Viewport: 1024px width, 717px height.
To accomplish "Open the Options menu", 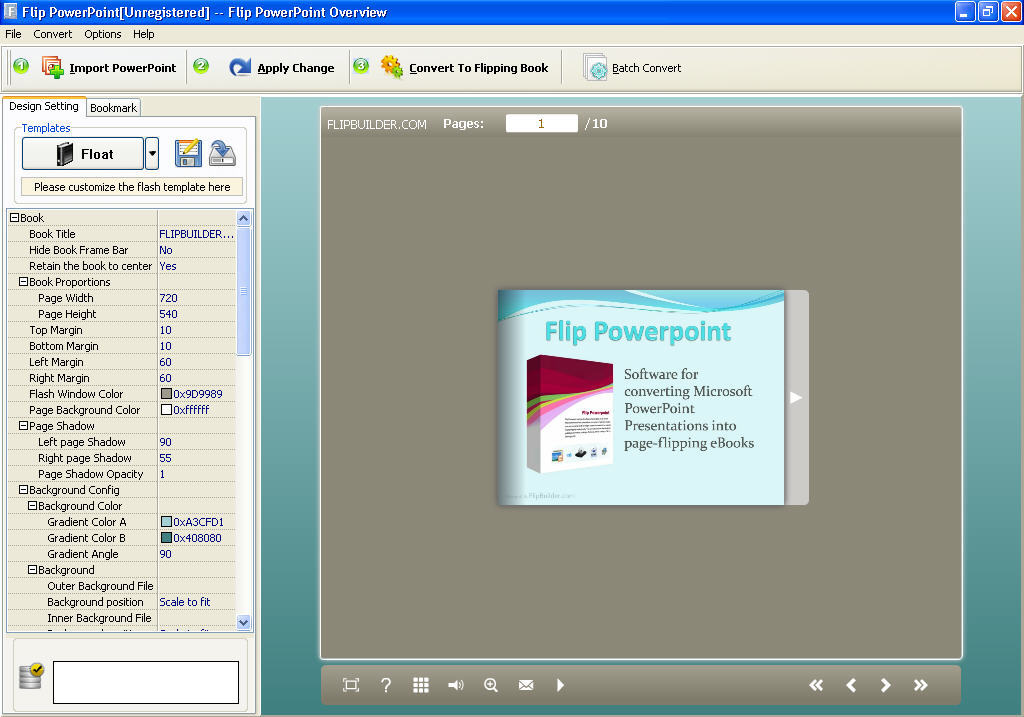I will click(102, 33).
